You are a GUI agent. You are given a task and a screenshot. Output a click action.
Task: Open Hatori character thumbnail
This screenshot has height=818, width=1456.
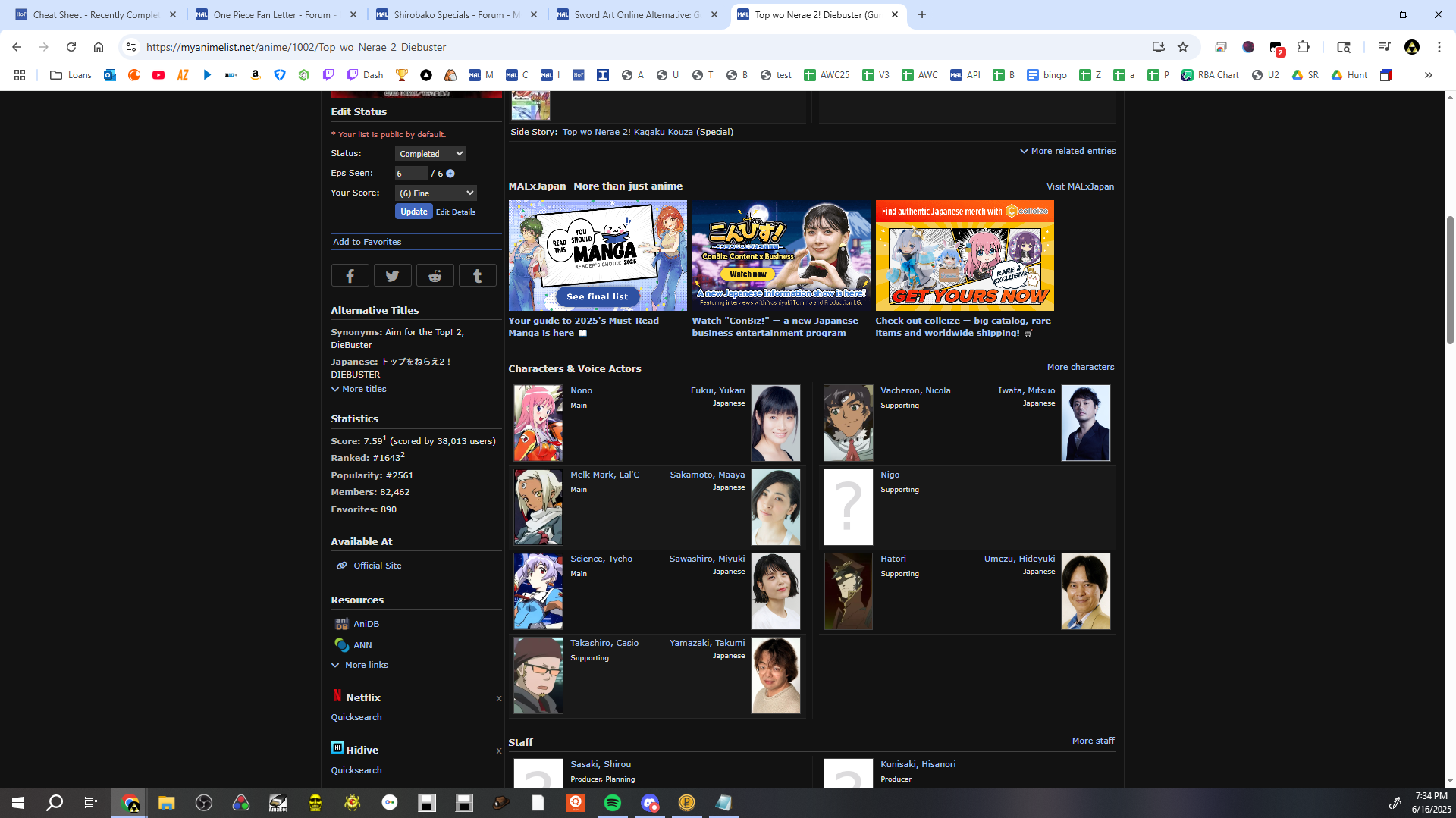click(849, 591)
